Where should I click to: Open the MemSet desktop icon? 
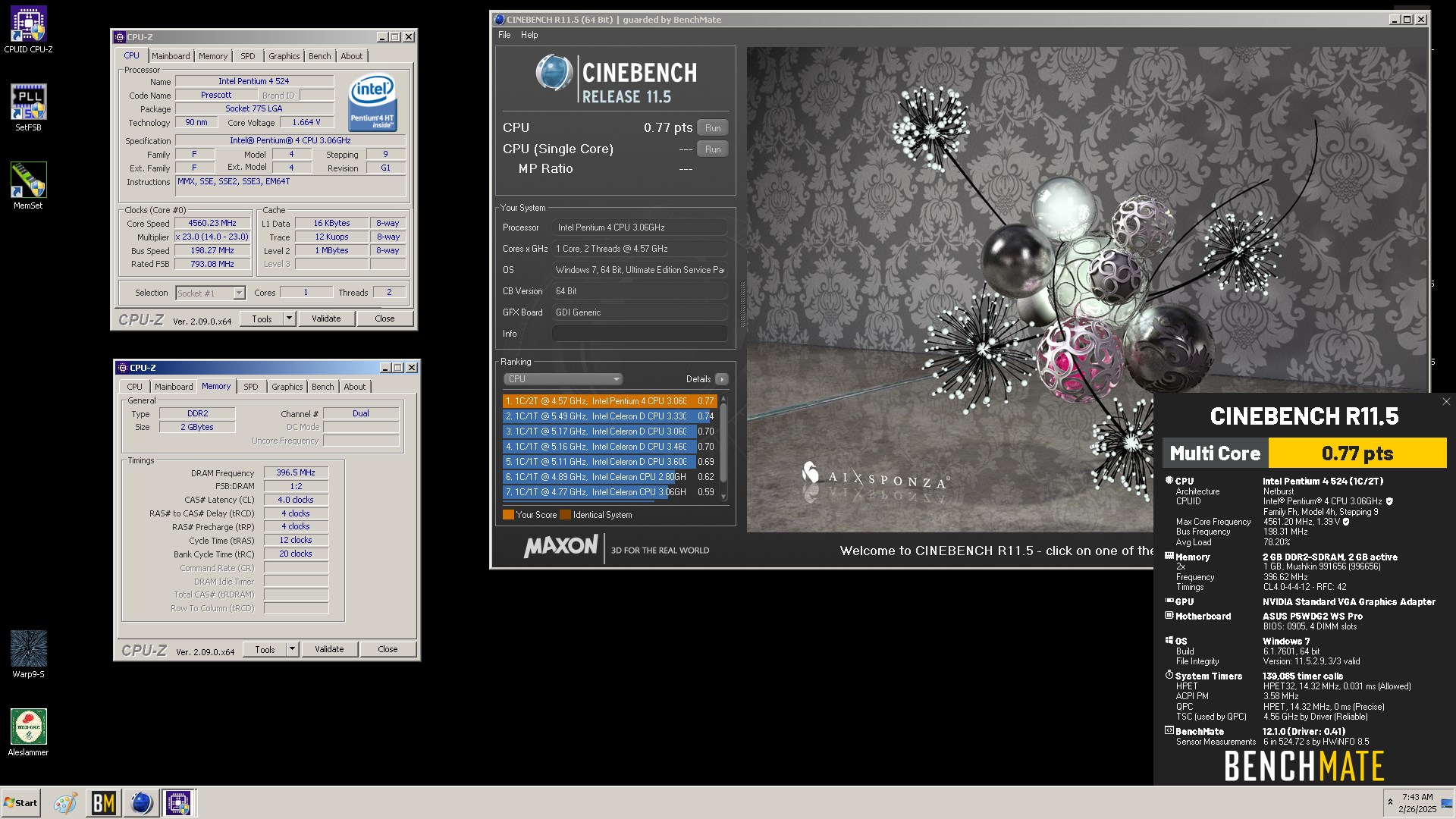click(28, 185)
